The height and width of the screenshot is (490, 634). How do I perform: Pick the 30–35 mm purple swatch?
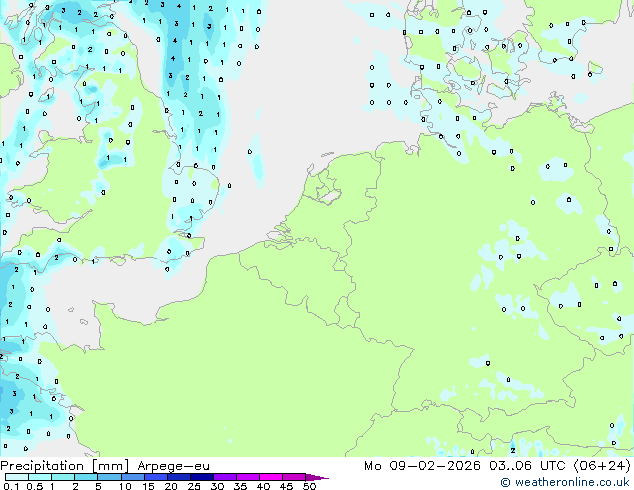tap(224, 477)
